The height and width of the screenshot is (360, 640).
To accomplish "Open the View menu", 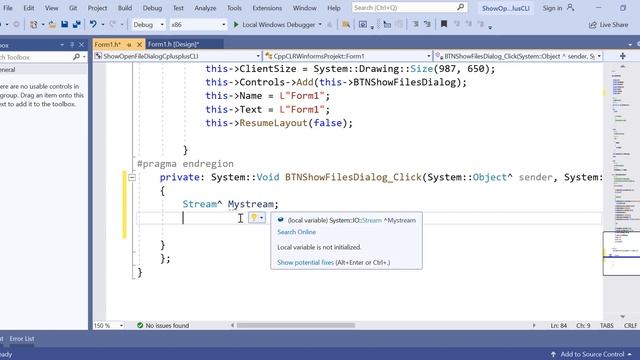I will point(51,8).
